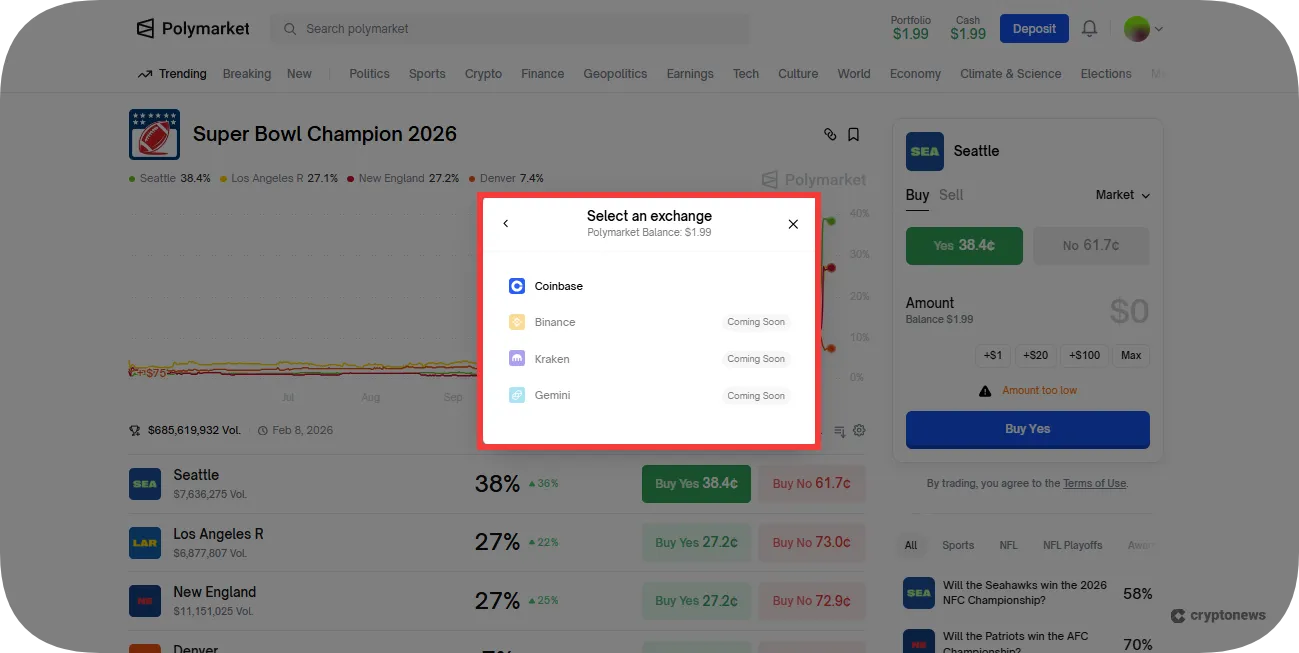Open the Terms of Use link

pyautogui.click(x=1094, y=483)
